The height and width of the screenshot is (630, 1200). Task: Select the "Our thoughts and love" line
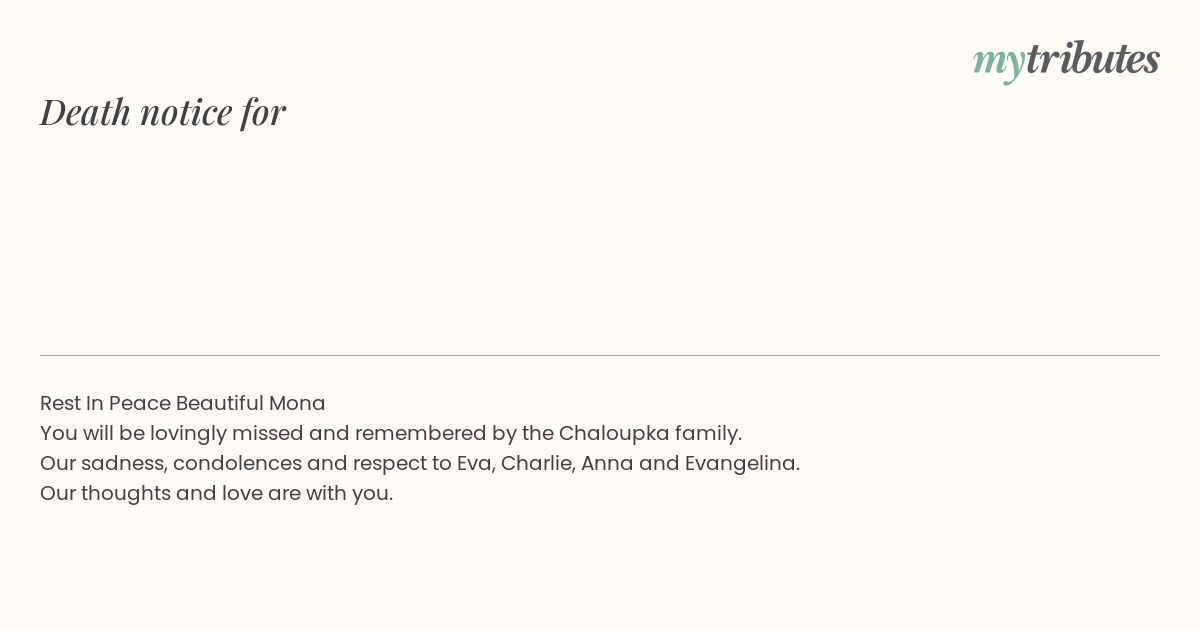tap(217, 494)
